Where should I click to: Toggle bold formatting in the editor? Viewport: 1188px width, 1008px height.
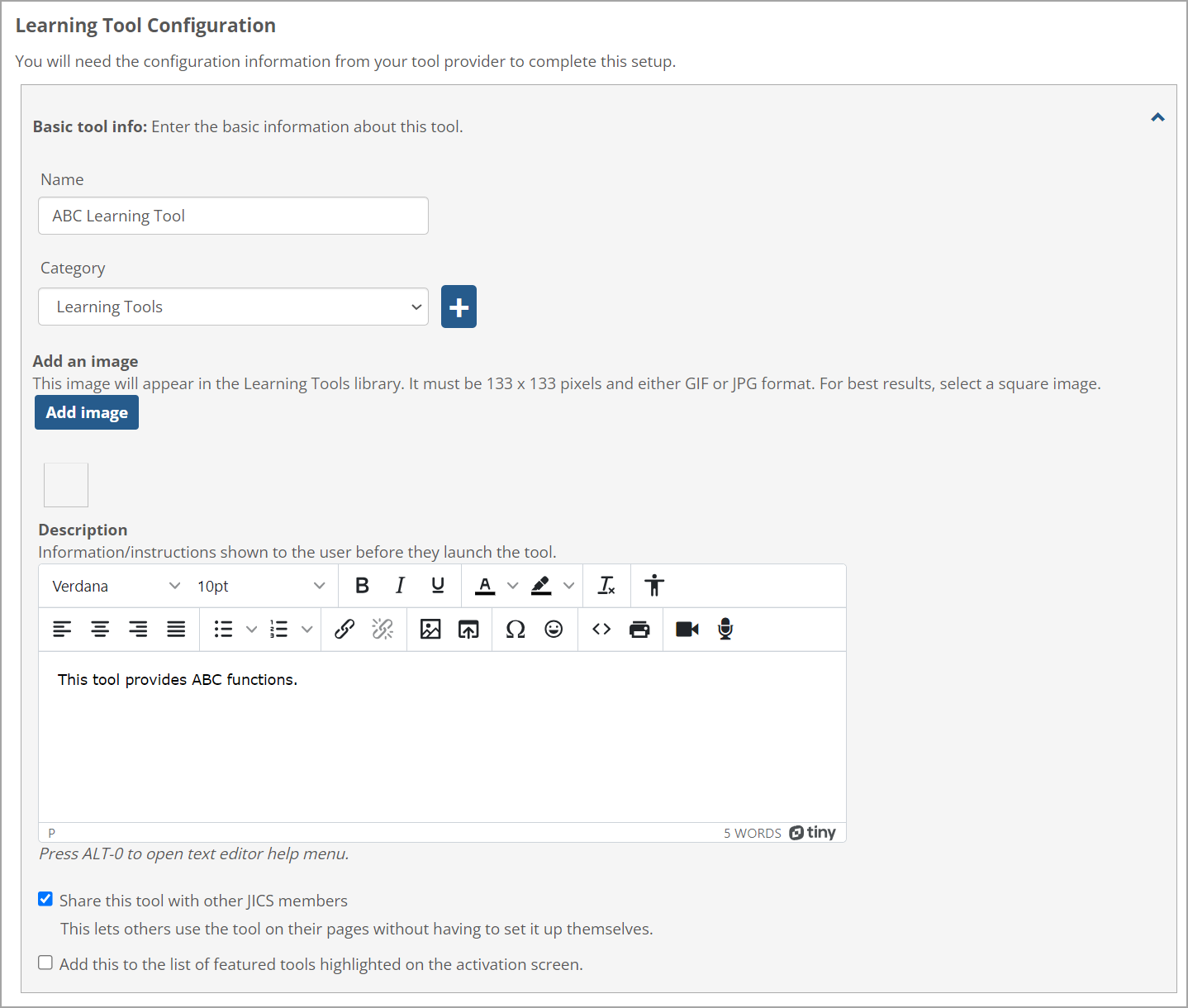(362, 586)
